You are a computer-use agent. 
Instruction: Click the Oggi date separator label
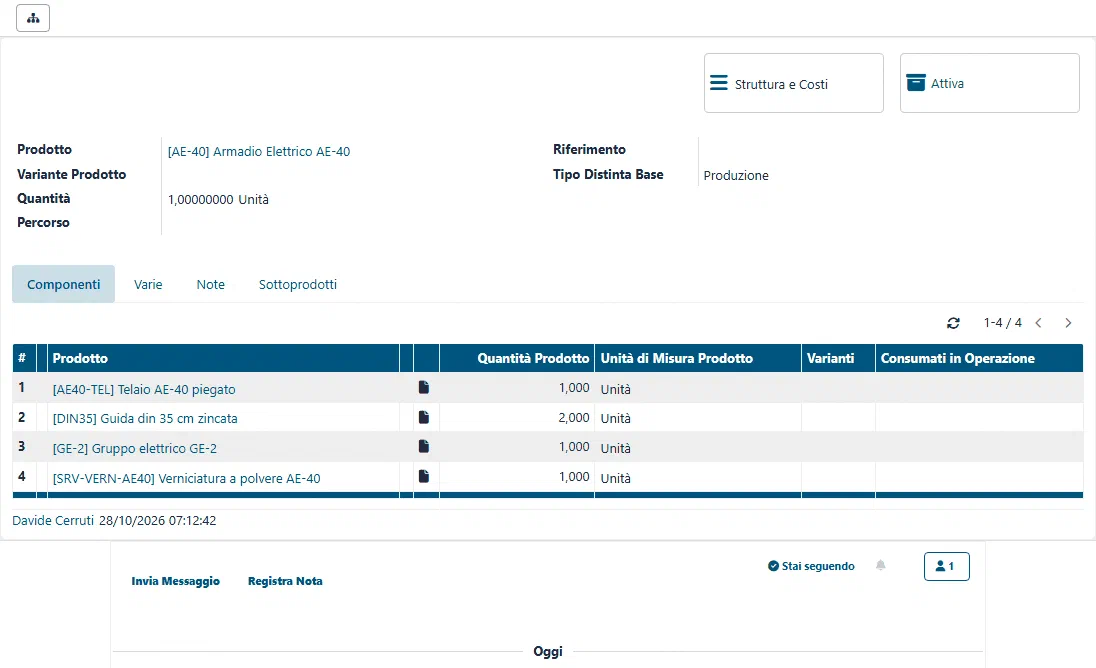pos(548,651)
